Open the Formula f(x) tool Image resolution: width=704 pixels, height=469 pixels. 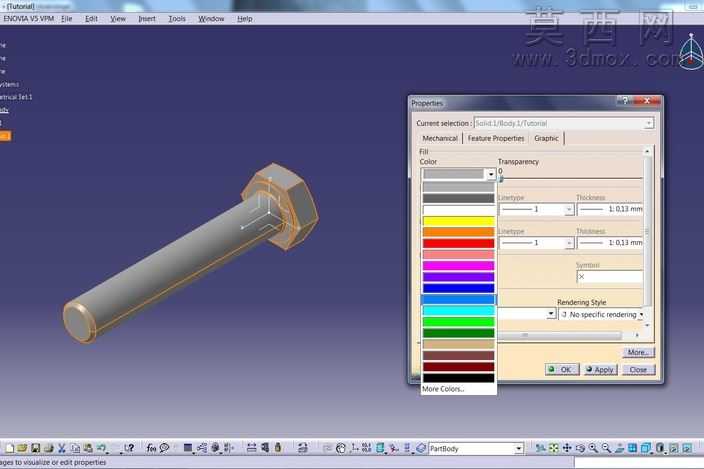151,448
